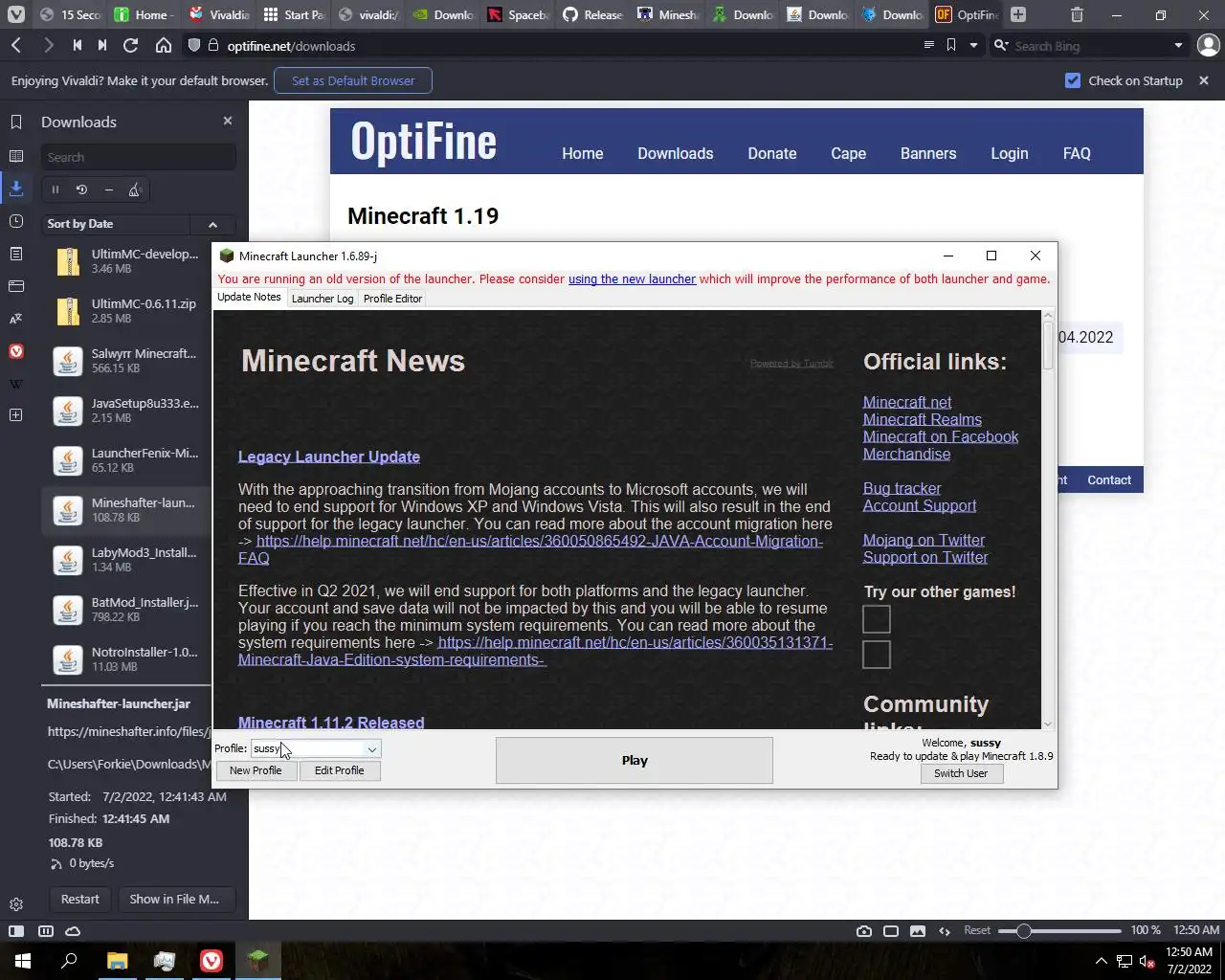The image size is (1225, 980).
Task: Open the History panel icon
Action: (16, 221)
